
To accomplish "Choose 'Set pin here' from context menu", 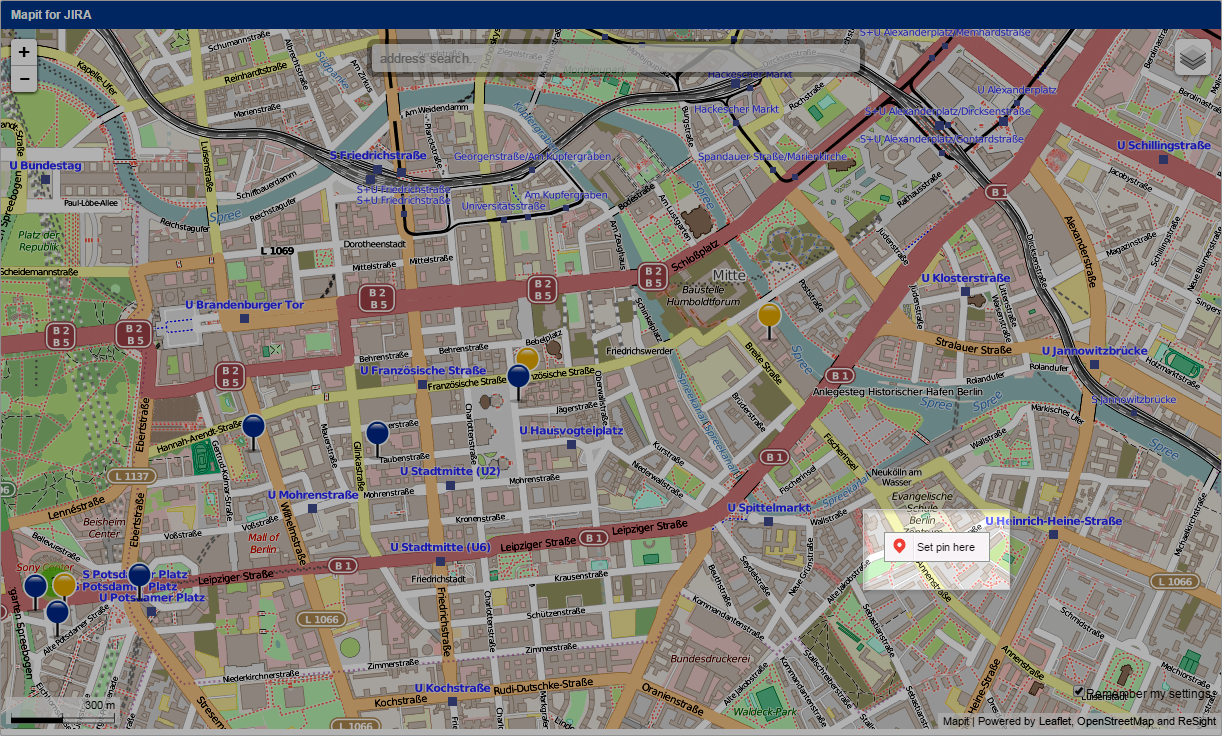I will coord(945,547).
